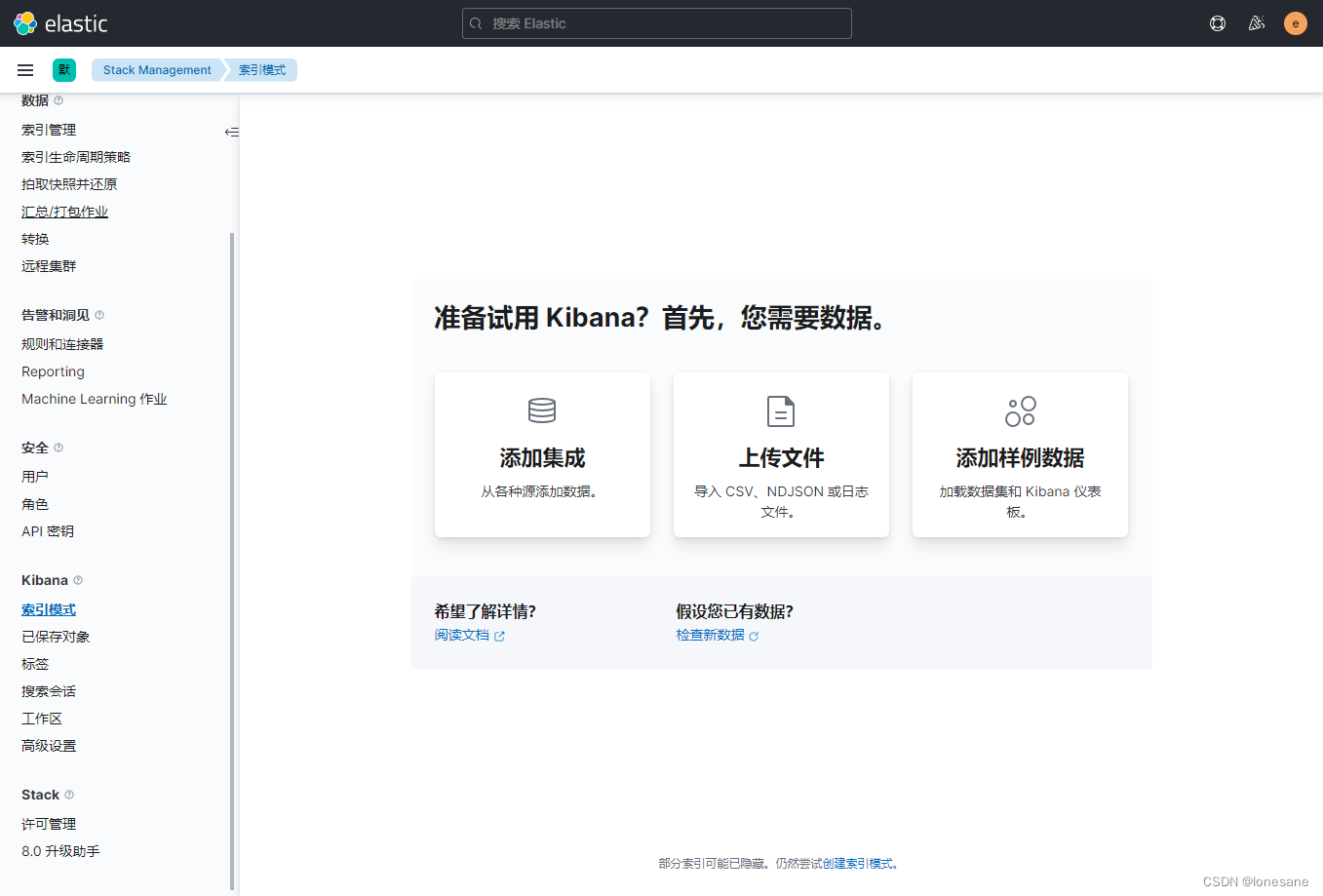Open the help menu lifebuoy icon

click(x=1218, y=23)
